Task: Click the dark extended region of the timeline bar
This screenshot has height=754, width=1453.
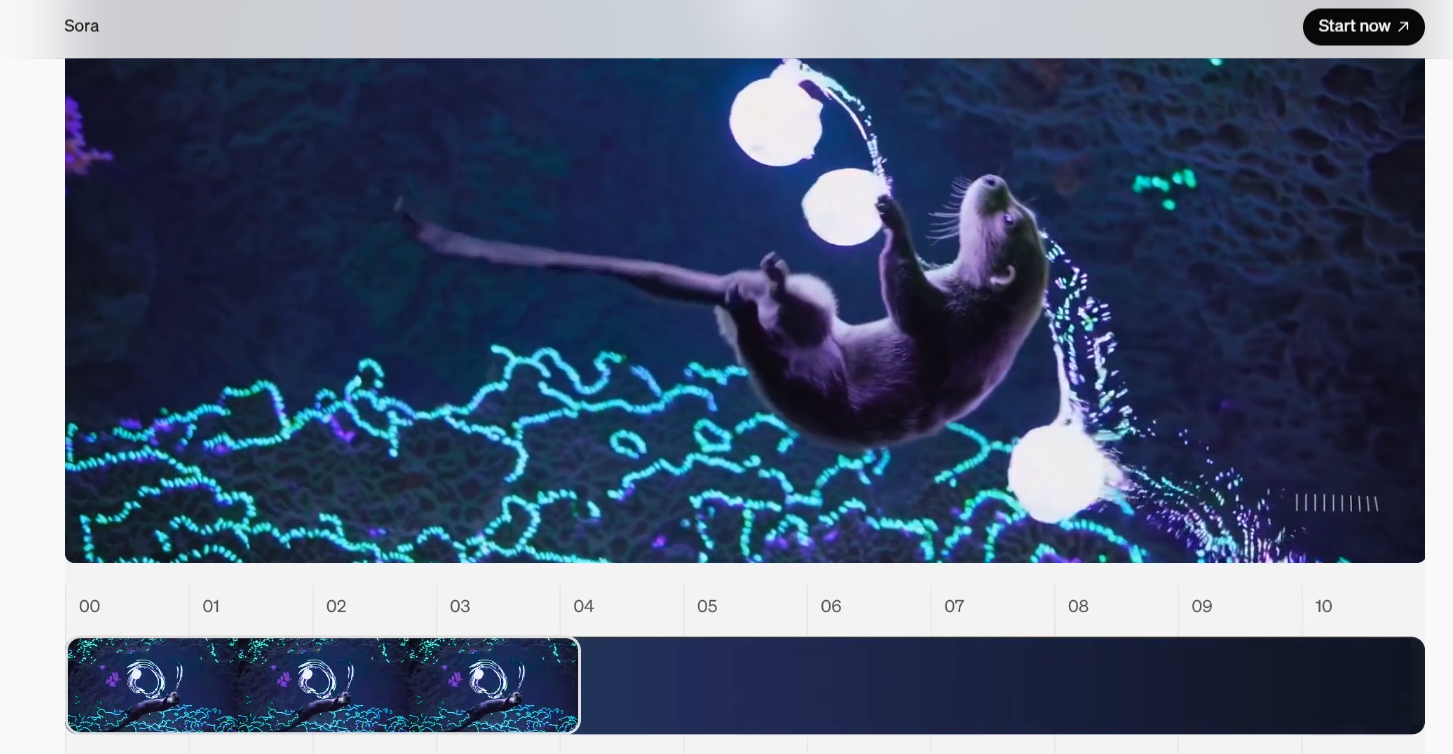Action: point(1000,684)
